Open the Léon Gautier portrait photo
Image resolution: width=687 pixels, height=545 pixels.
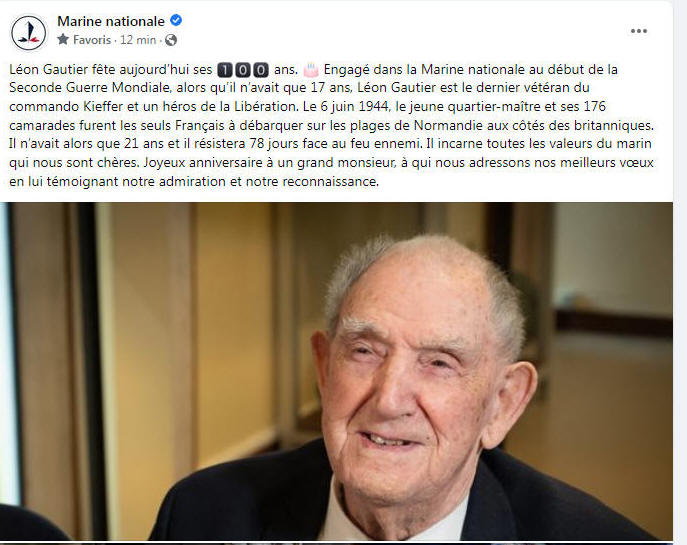click(336, 371)
